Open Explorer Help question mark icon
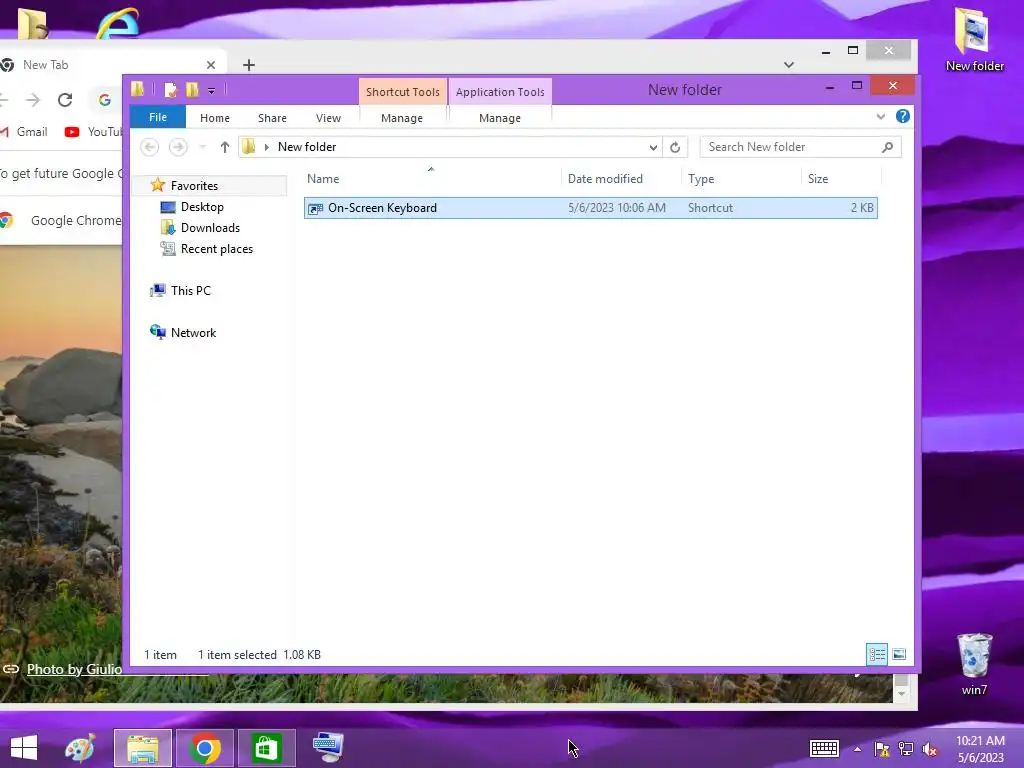Image resolution: width=1024 pixels, height=768 pixels. [x=903, y=116]
